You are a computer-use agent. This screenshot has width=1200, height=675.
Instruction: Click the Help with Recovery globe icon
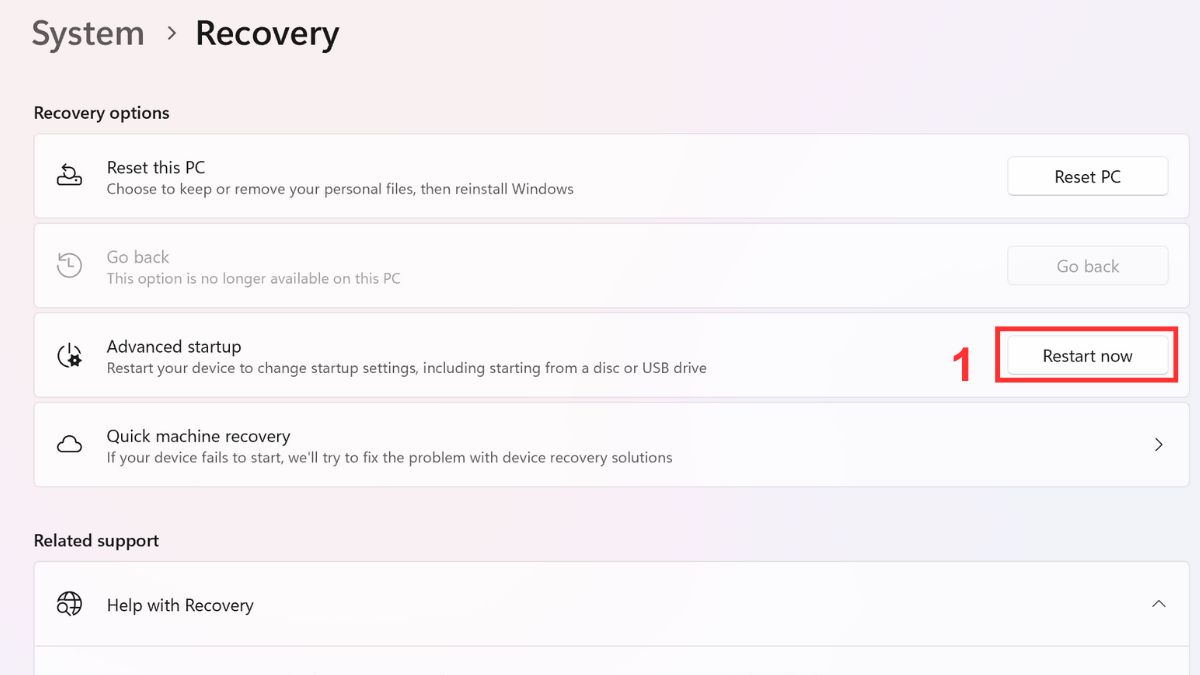[x=69, y=604]
